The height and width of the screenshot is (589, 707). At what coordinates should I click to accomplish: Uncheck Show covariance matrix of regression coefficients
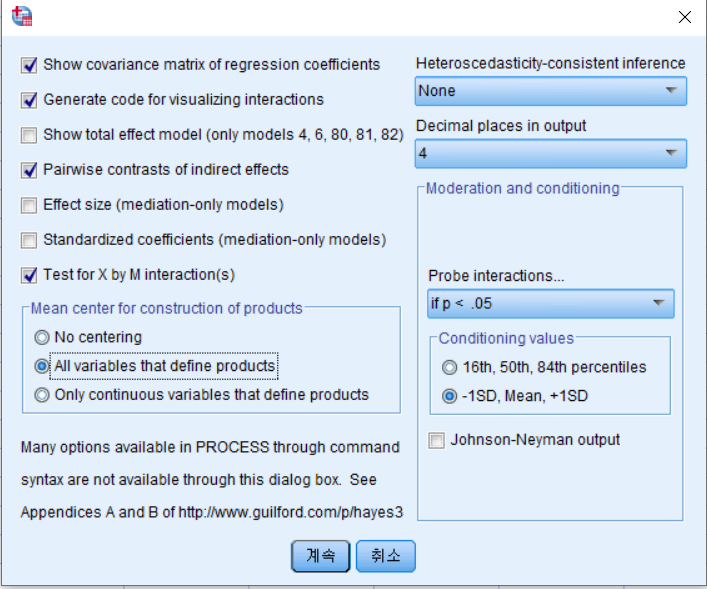click(29, 65)
